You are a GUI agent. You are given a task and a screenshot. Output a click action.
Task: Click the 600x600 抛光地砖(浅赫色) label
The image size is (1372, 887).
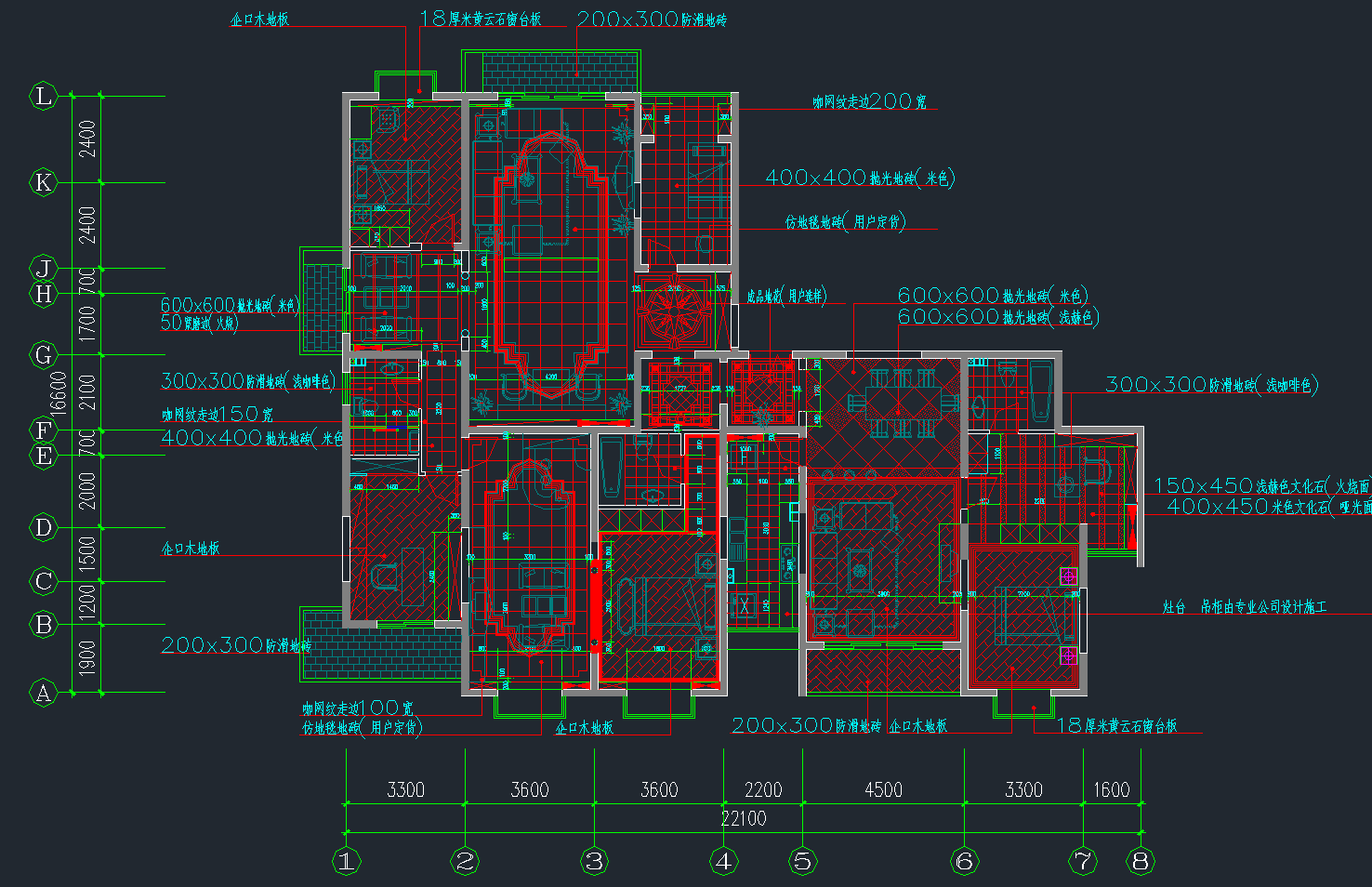[x=998, y=317]
